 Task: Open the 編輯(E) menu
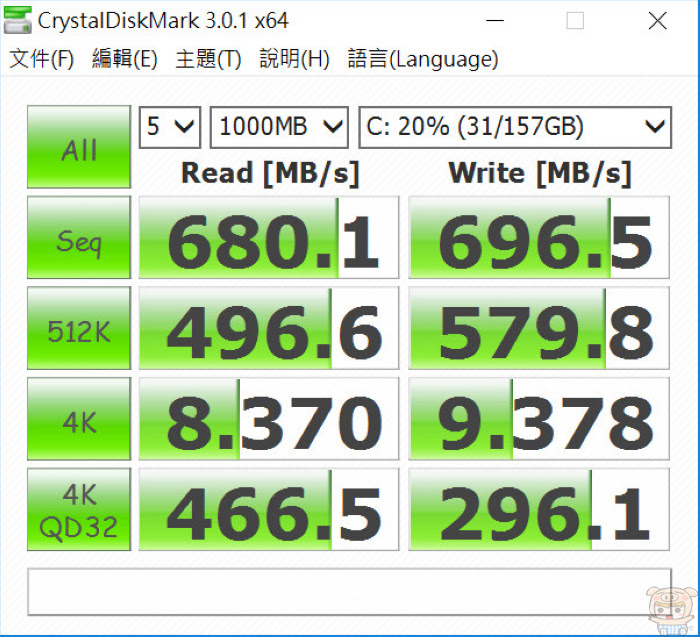(x=125, y=58)
